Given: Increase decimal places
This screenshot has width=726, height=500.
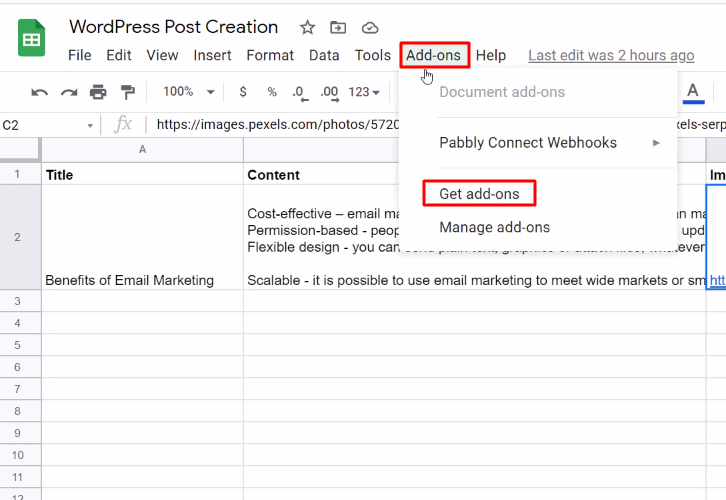Looking at the screenshot, I should pos(330,93).
